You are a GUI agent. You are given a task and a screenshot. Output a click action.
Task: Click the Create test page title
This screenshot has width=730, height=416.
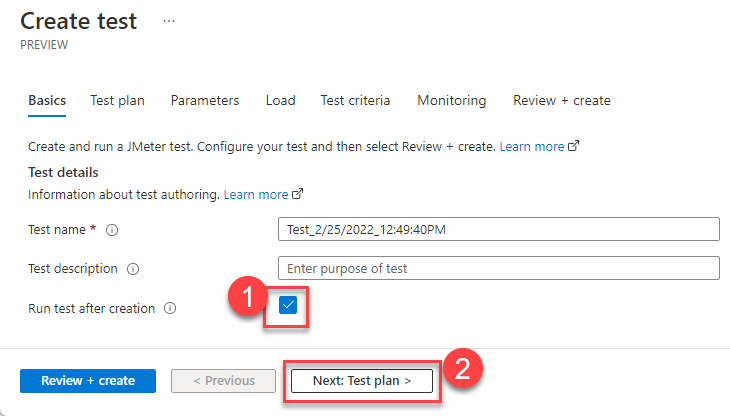point(79,21)
